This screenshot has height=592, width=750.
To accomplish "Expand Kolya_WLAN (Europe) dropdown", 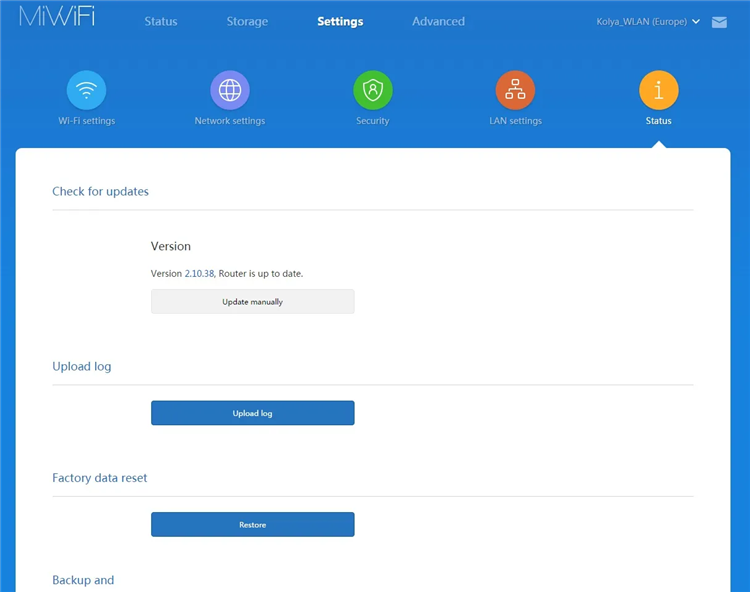I will pos(648,22).
